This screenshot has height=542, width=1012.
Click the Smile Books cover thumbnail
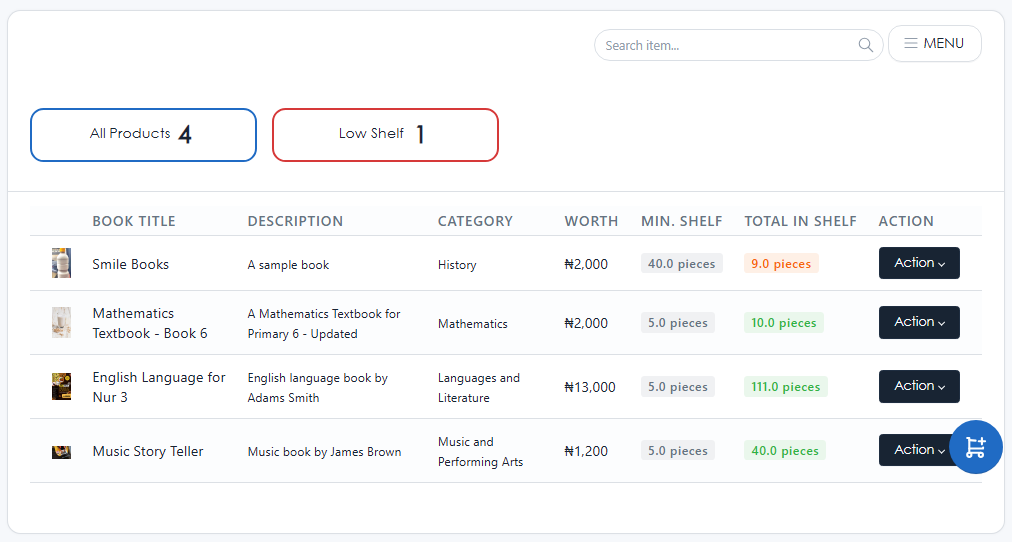[61, 264]
